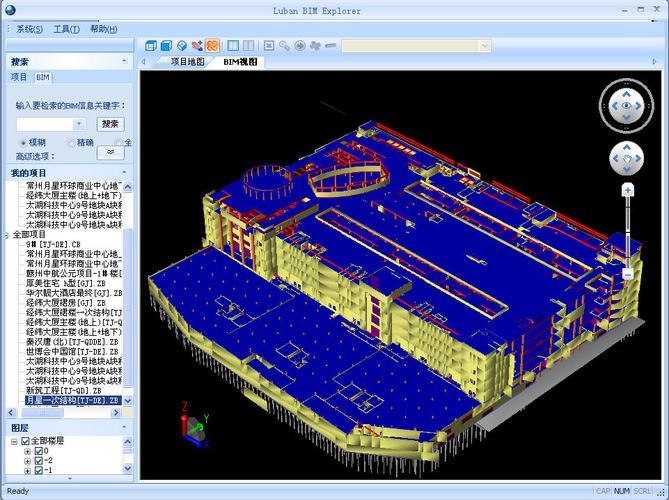Uncheck floor -2 layer checkbox
This screenshot has width=669, height=500.
[x=38, y=461]
